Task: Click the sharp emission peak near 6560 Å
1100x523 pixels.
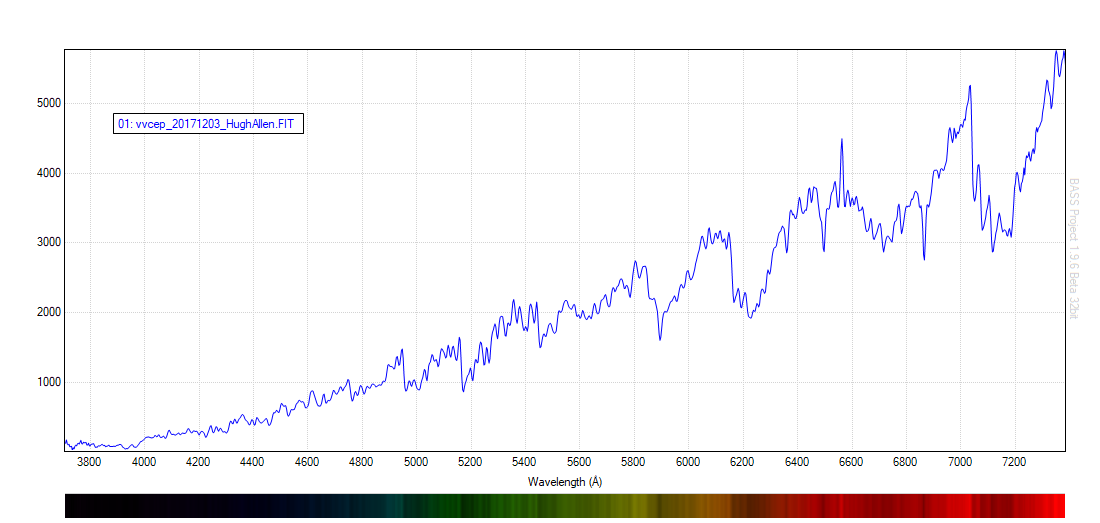Action: [842, 140]
